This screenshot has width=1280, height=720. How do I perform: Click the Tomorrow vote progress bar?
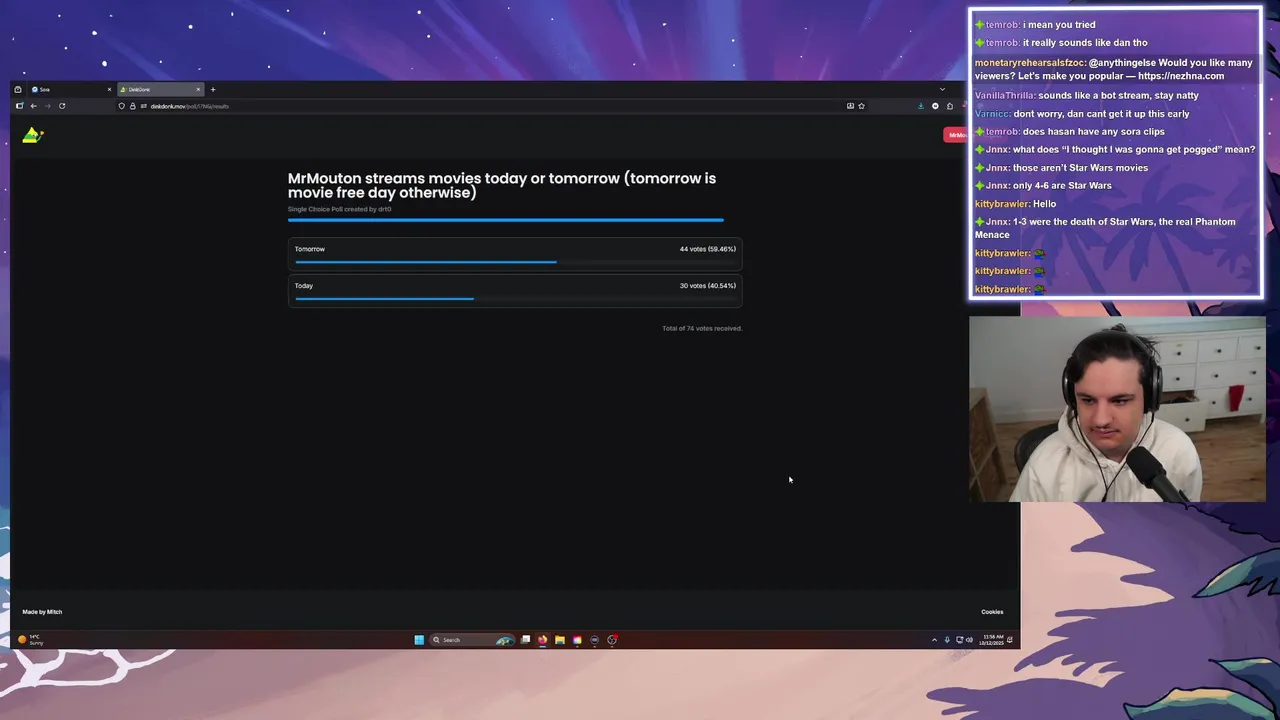click(515, 262)
